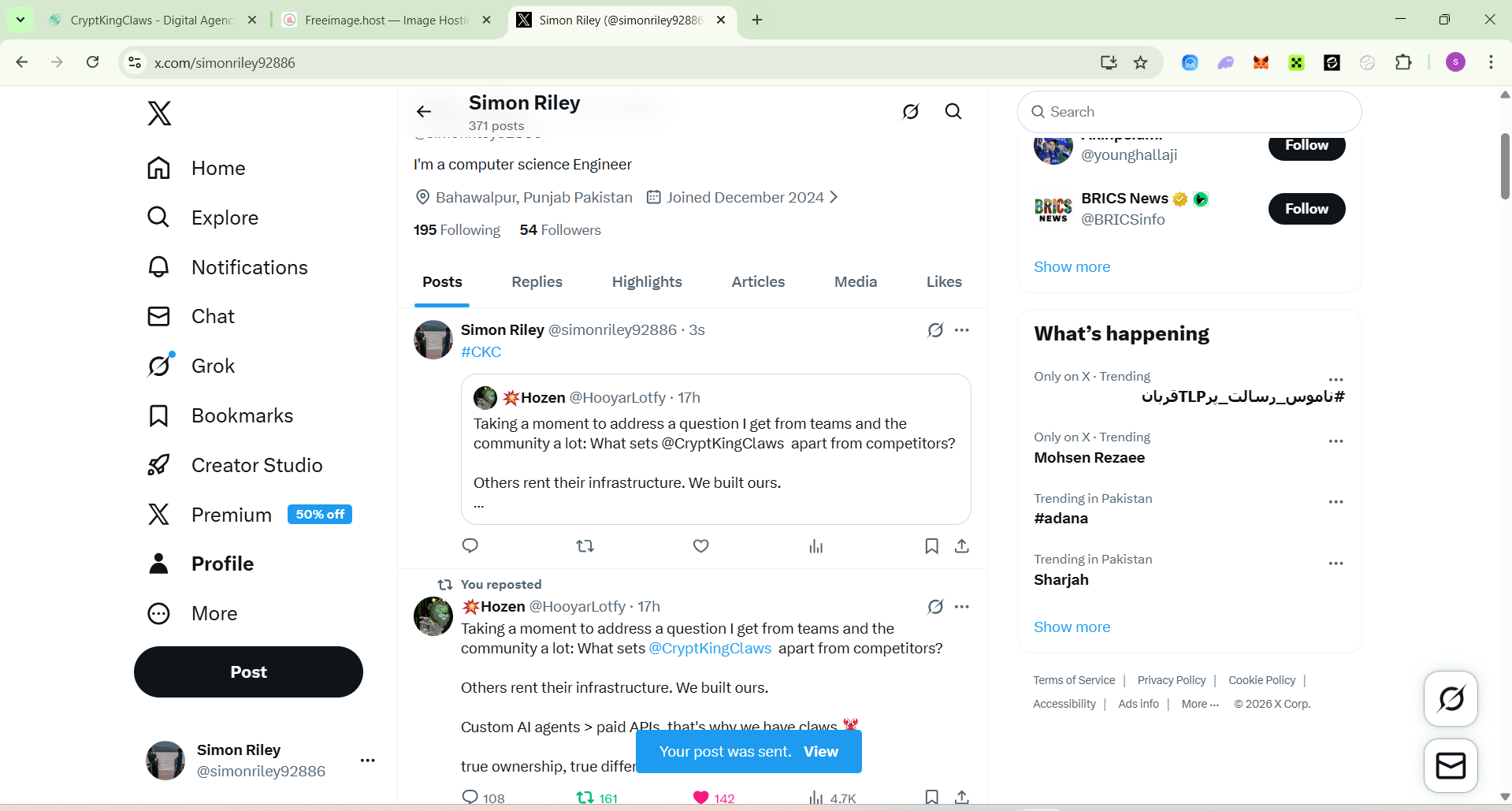Open Profile from the sidebar
Viewport: 1512px width, 811px height.
[200, 564]
